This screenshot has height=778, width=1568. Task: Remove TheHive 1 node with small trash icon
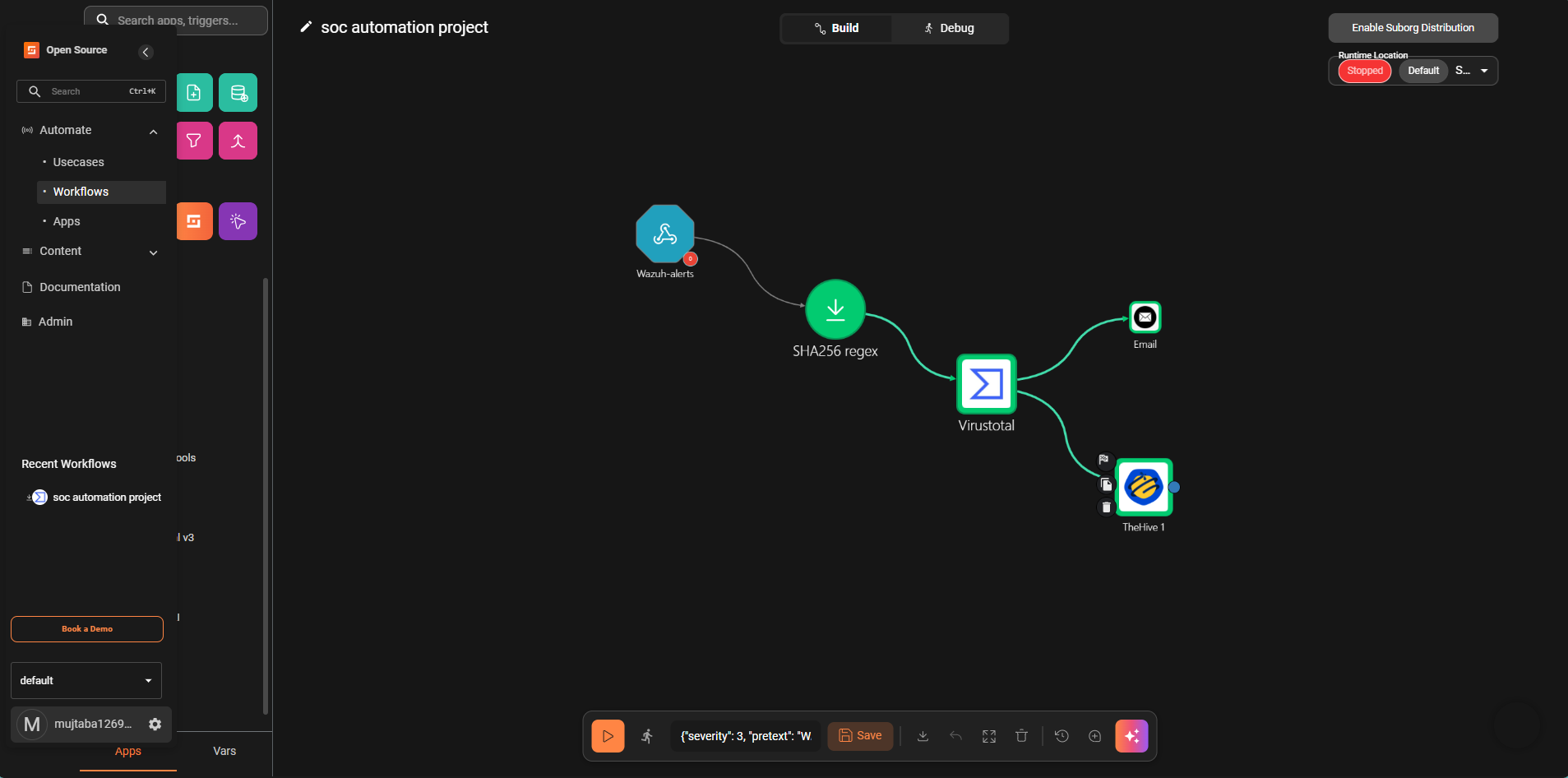point(1106,507)
